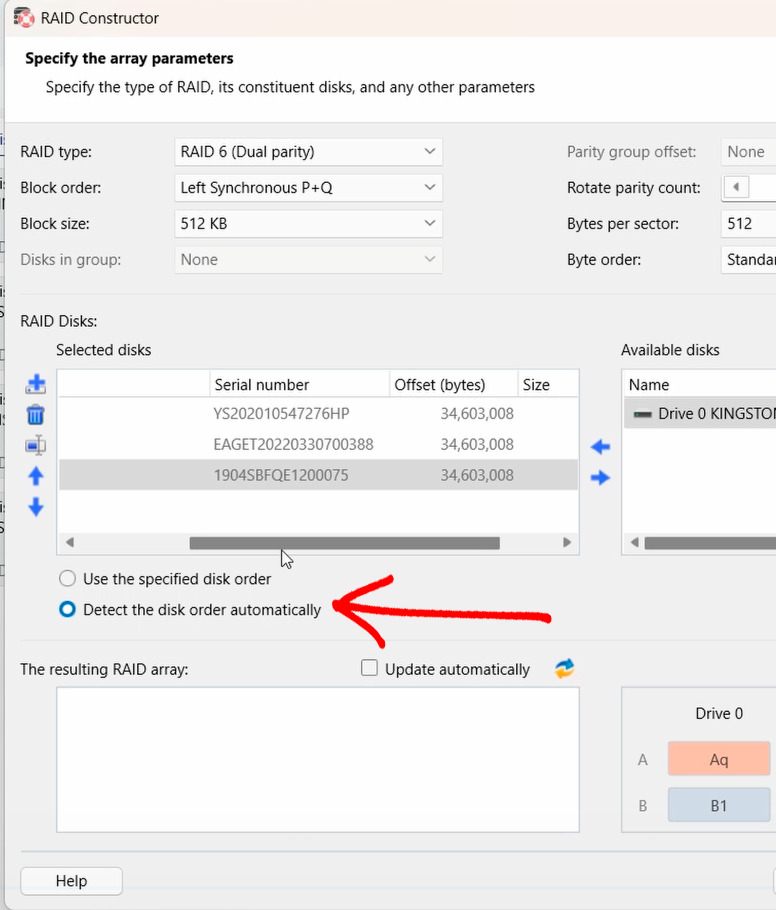The image size is (776, 910).
Task: Click the Offset (bytes) column header
Action: (453, 385)
